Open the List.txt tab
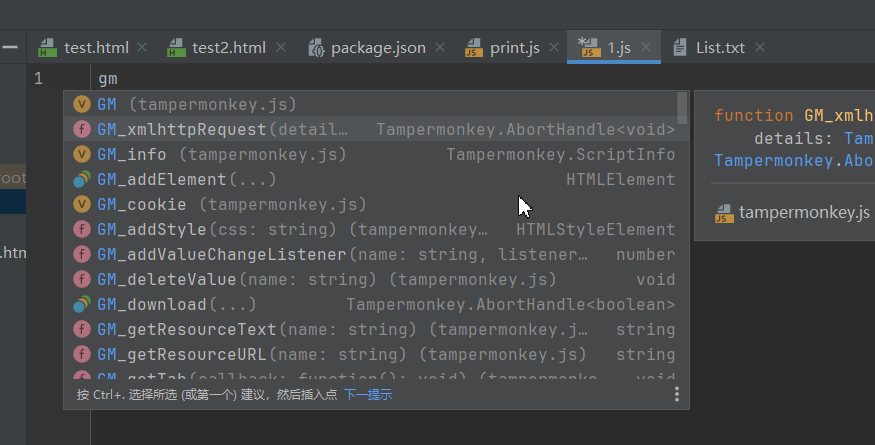Viewport: 875px width, 445px height. click(x=718, y=47)
